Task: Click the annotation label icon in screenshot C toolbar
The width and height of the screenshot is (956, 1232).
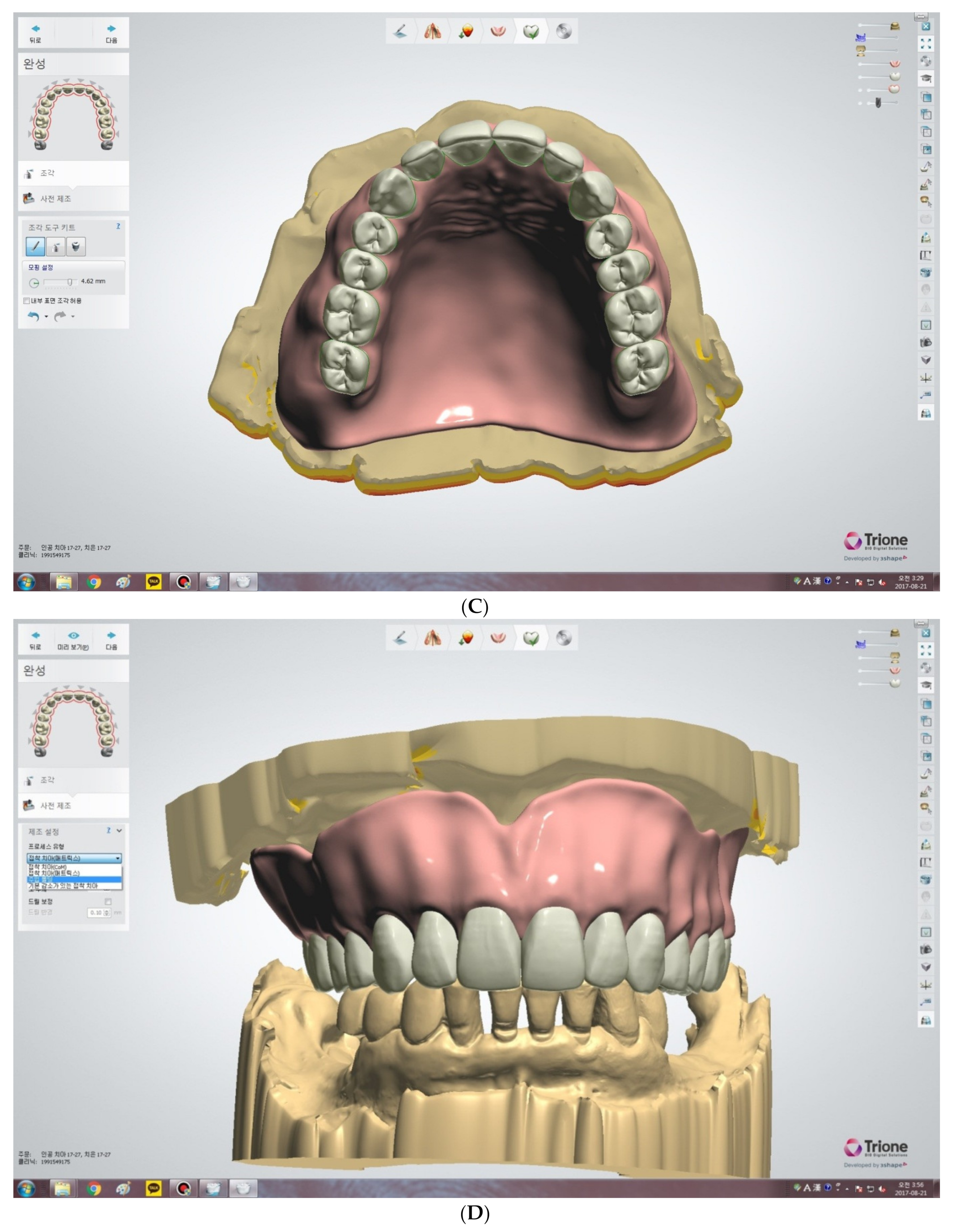Action: [x=926, y=395]
